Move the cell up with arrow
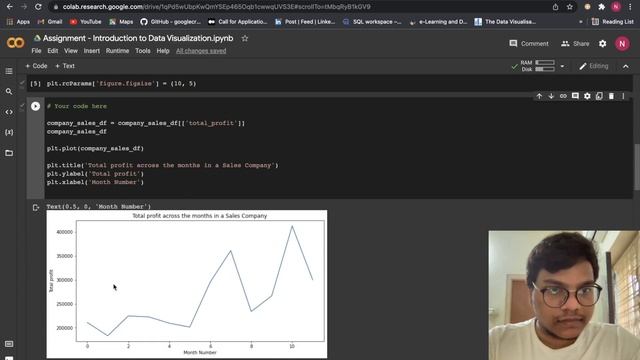 [x=539, y=96]
